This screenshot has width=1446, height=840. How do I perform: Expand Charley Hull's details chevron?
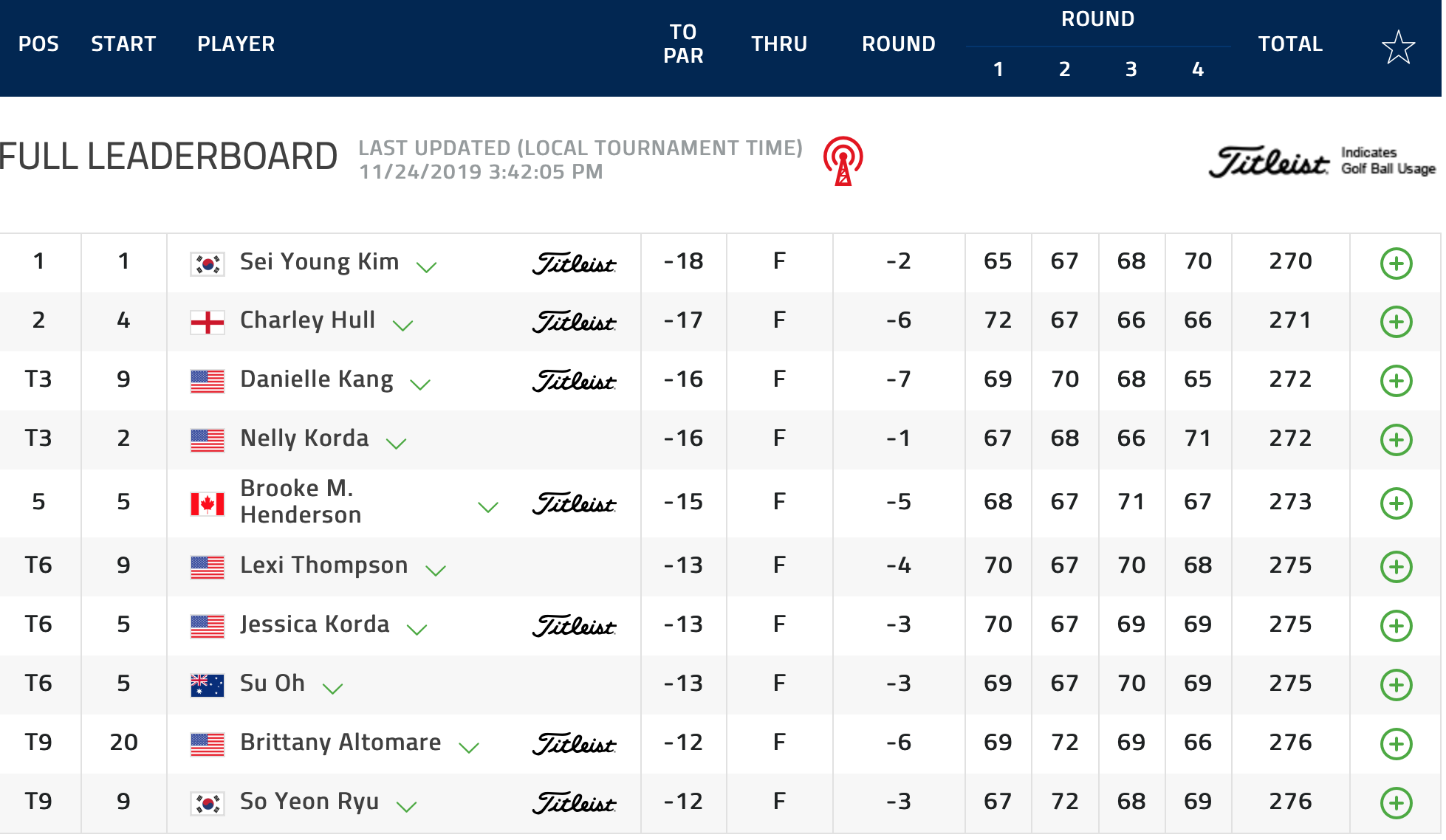pos(402,326)
